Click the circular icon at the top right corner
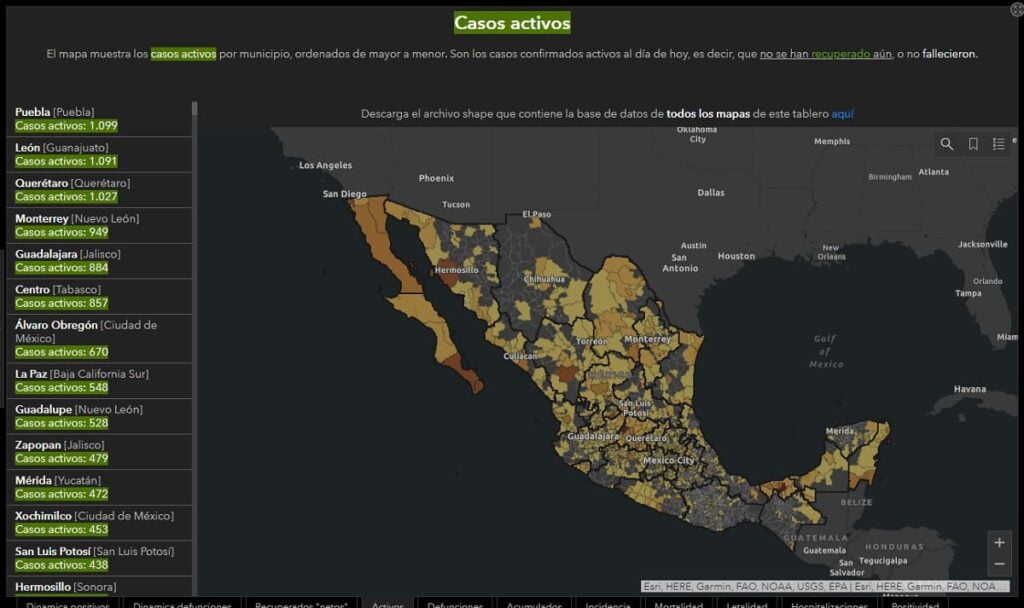 click(x=1015, y=9)
